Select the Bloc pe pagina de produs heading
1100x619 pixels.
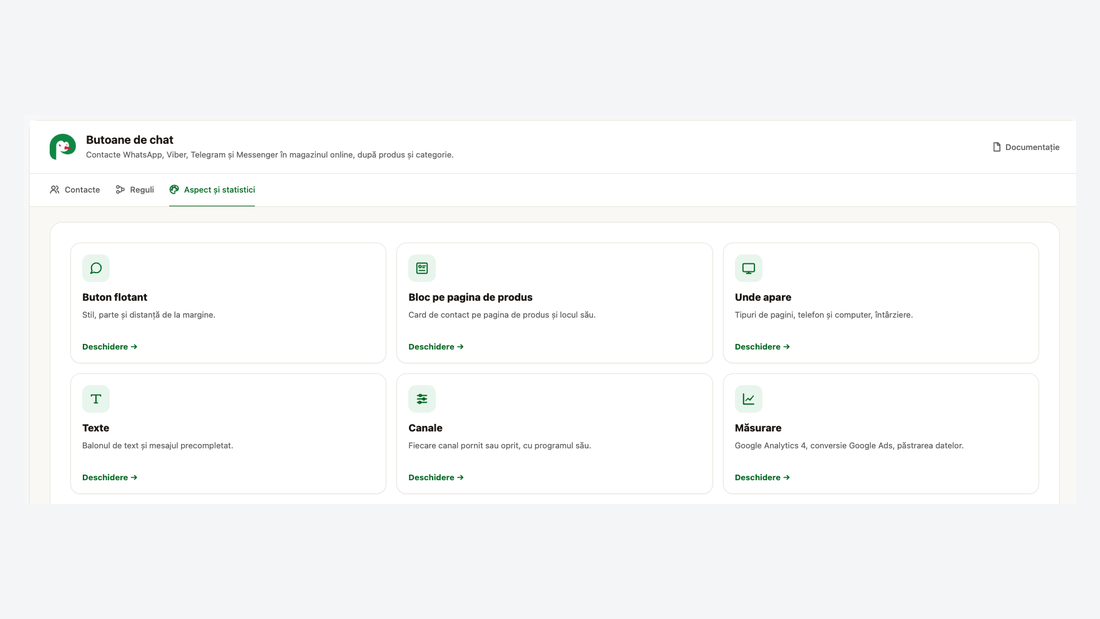coord(470,297)
